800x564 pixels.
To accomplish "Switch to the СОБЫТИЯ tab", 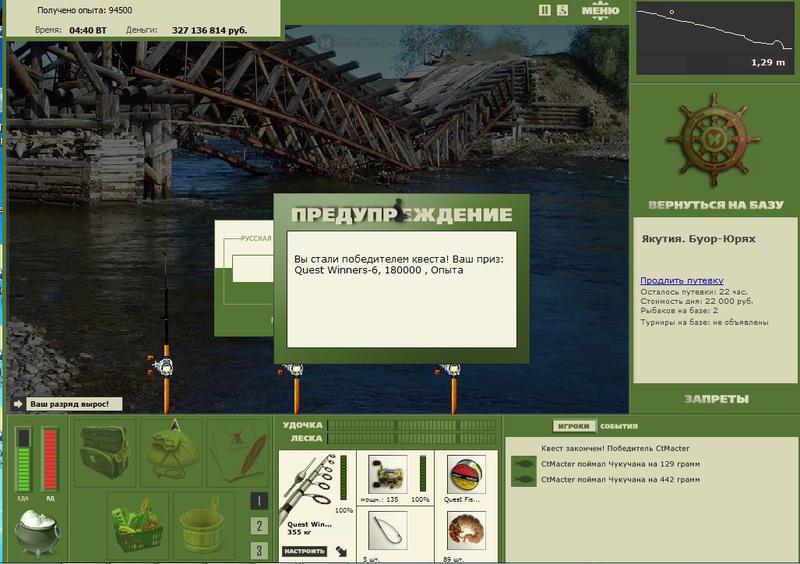I will click(x=618, y=426).
